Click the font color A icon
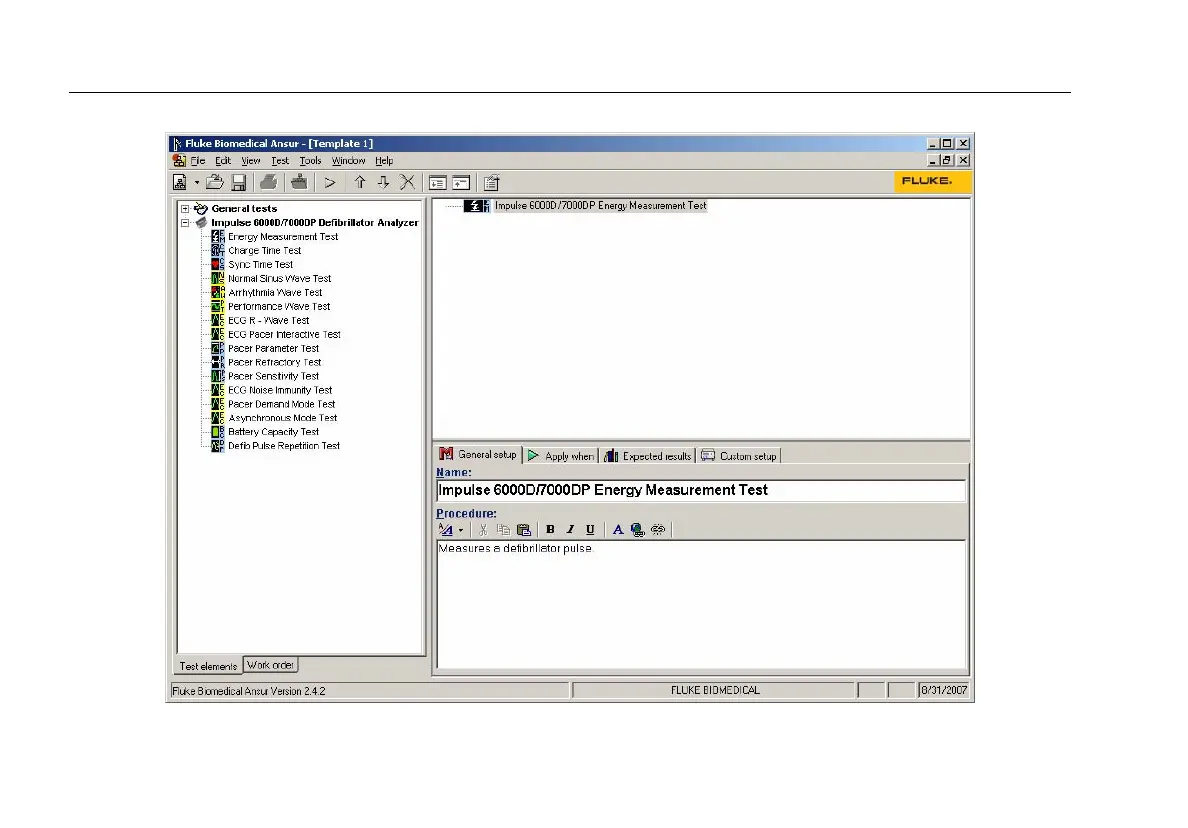Screen dimensions: 1188x828 pos(617,530)
